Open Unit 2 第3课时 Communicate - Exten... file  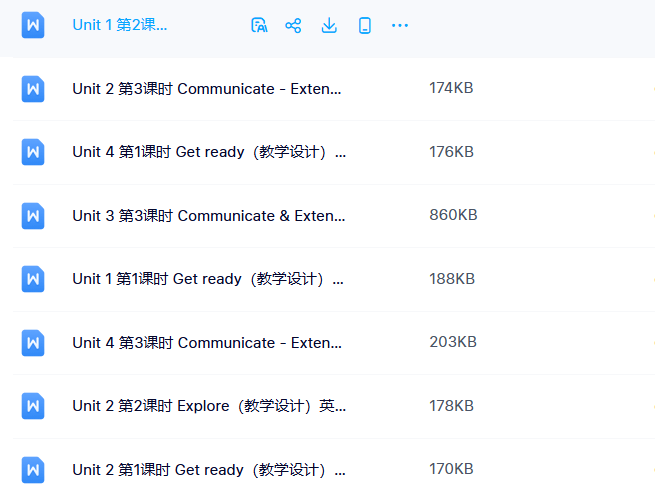click(207, 89)
